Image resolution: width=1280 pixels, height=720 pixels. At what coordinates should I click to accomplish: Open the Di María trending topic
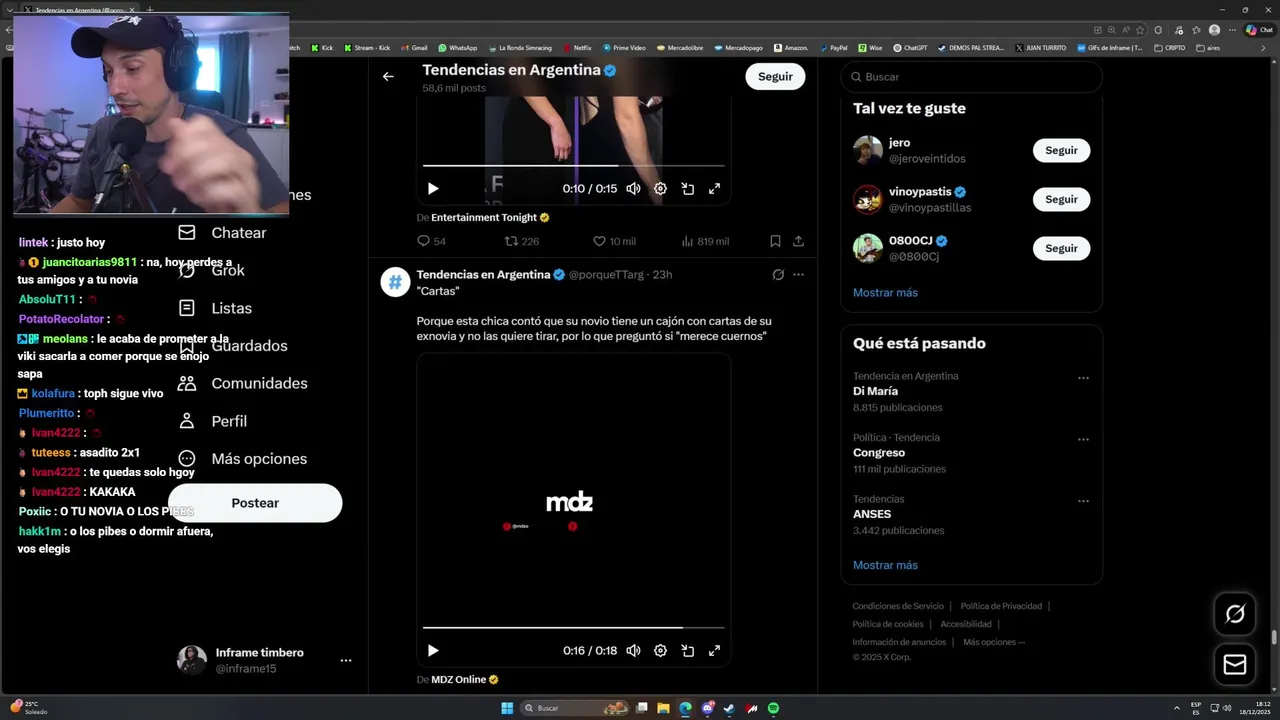tap(971, 392)
